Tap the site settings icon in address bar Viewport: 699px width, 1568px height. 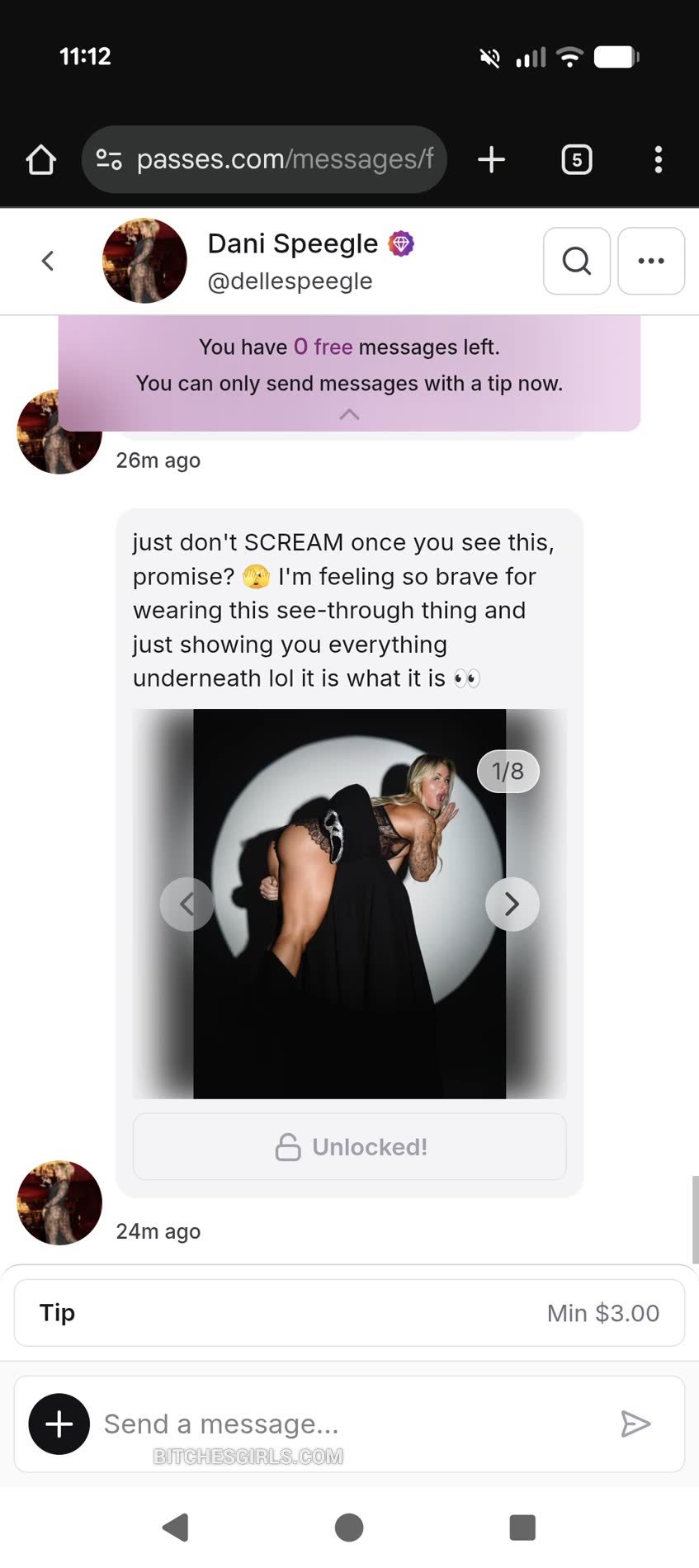point(109,159)
